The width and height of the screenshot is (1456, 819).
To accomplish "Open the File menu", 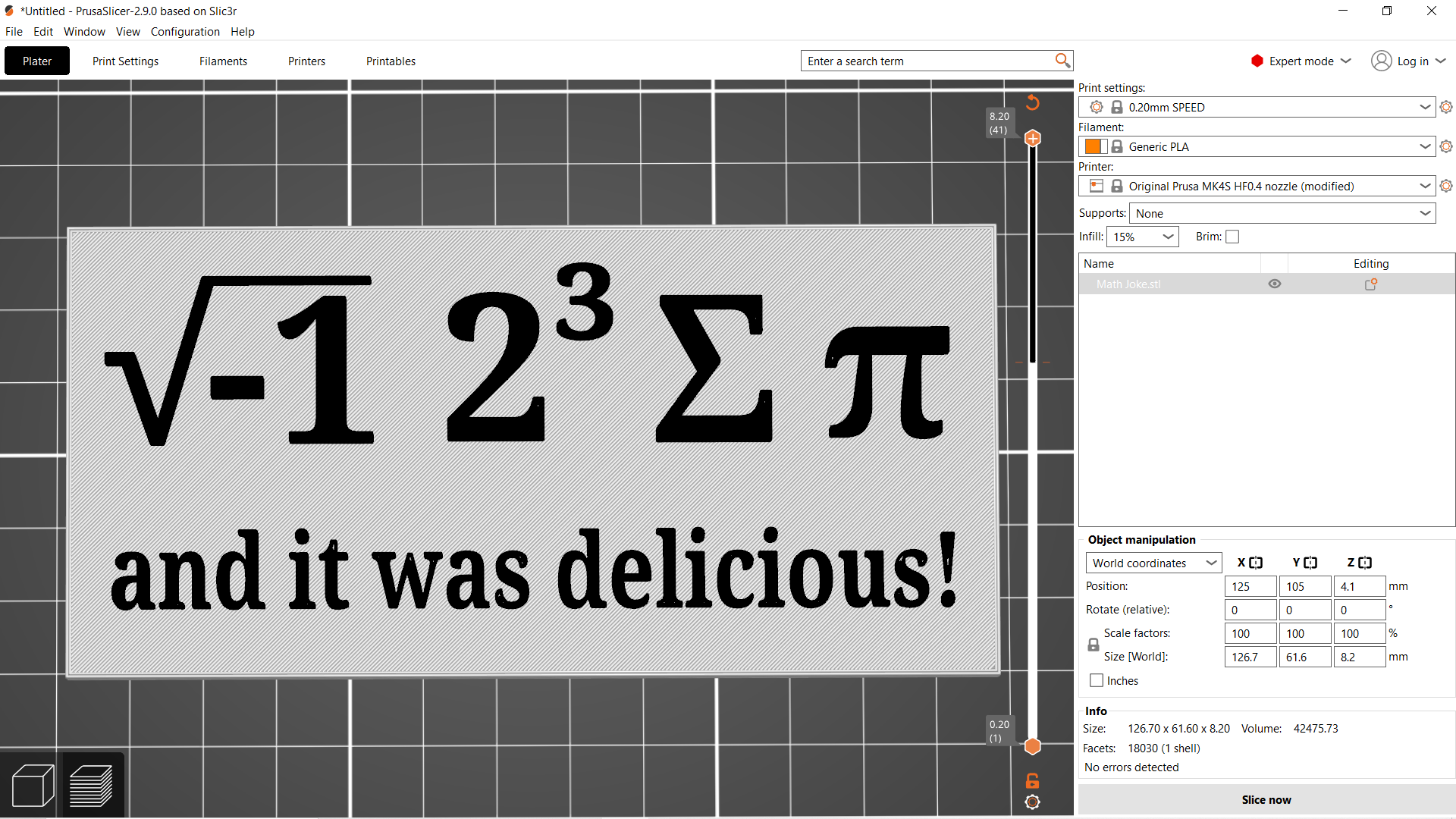I will 14,31.
